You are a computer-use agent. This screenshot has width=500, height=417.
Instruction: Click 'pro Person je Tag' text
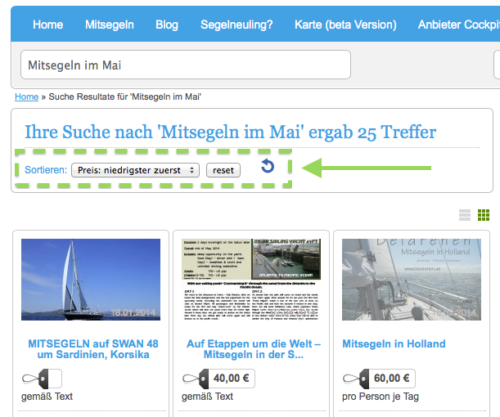pos(380,397)
